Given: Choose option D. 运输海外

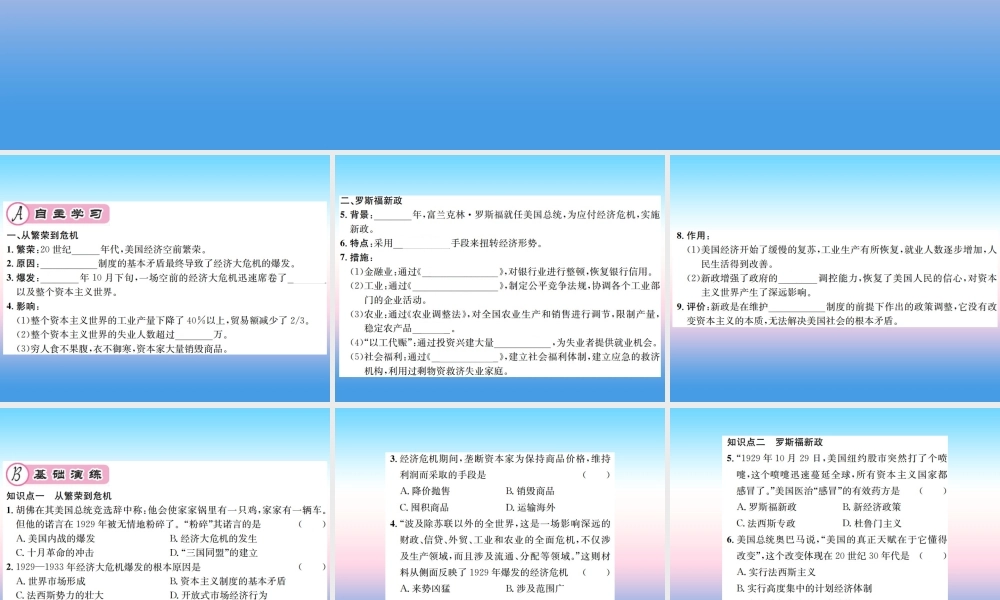Looking at the screenshot, I should 530,508.
